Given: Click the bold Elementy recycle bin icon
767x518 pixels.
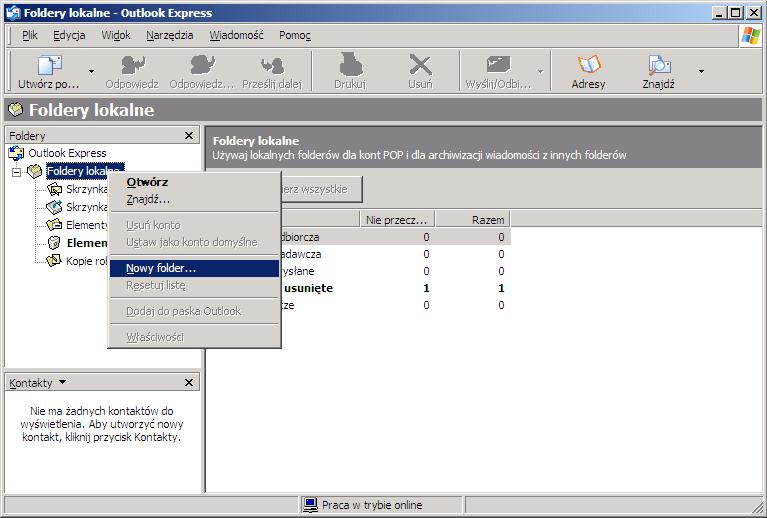Looking at the screenshot, I should pos(54,243).
